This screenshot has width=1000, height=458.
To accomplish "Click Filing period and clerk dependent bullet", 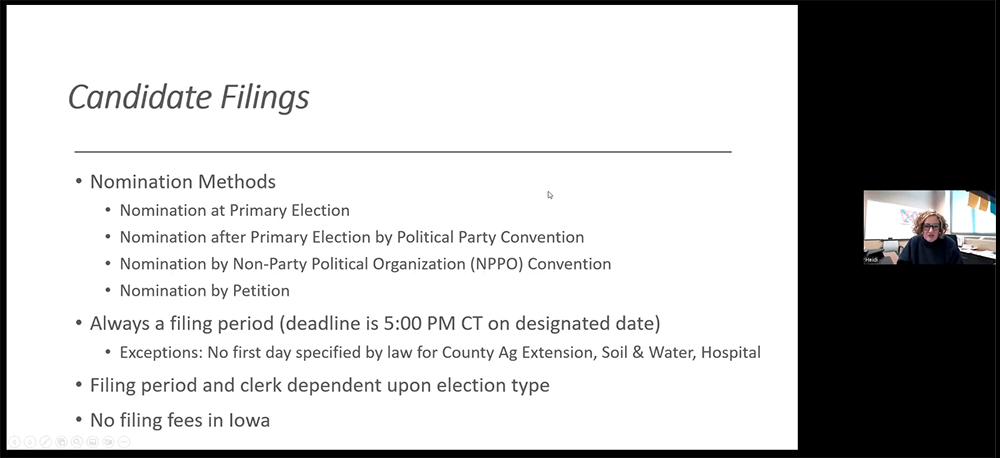I will click(x=320, y=386).
